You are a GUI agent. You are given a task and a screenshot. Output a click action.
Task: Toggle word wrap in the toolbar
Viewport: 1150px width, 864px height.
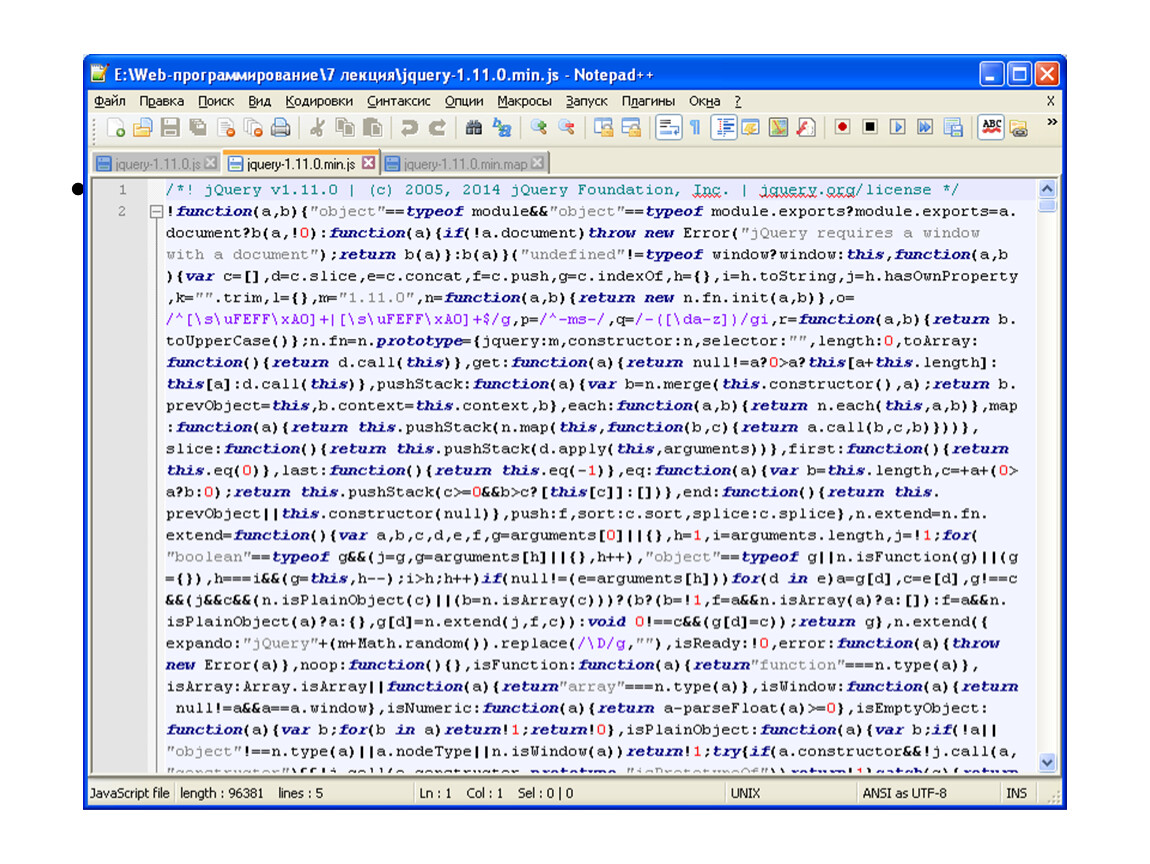[667, 127]
